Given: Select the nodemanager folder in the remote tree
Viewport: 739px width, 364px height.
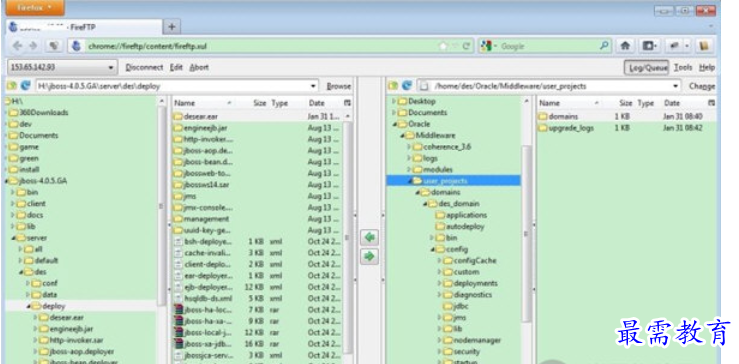Looking at the screenshot, I should pyautogui.click(x=477, y=340).
